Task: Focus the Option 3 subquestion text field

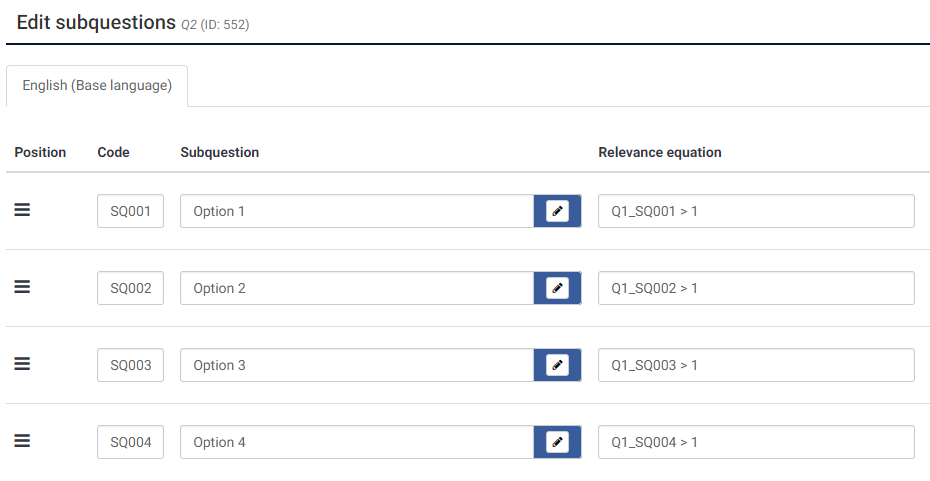Action: click(356, 365)
